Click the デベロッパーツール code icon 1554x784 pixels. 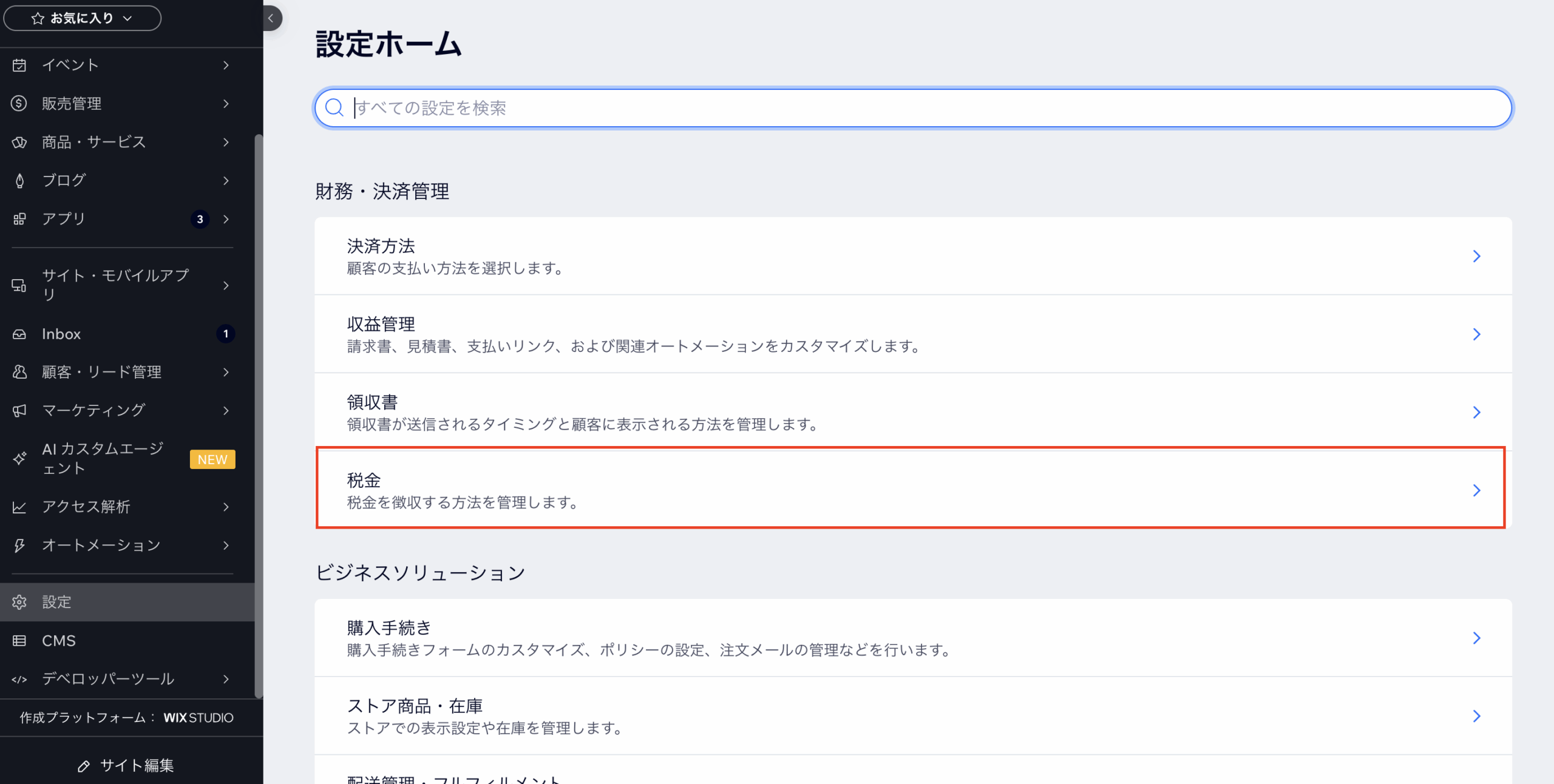click(x=19, y=679)
